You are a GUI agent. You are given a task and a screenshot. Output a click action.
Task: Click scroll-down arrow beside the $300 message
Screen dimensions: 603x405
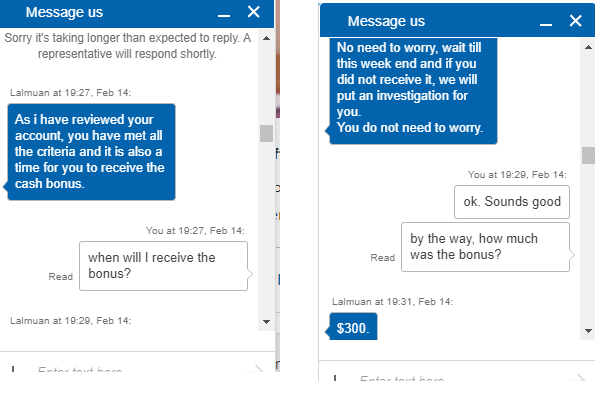point(588,329)
